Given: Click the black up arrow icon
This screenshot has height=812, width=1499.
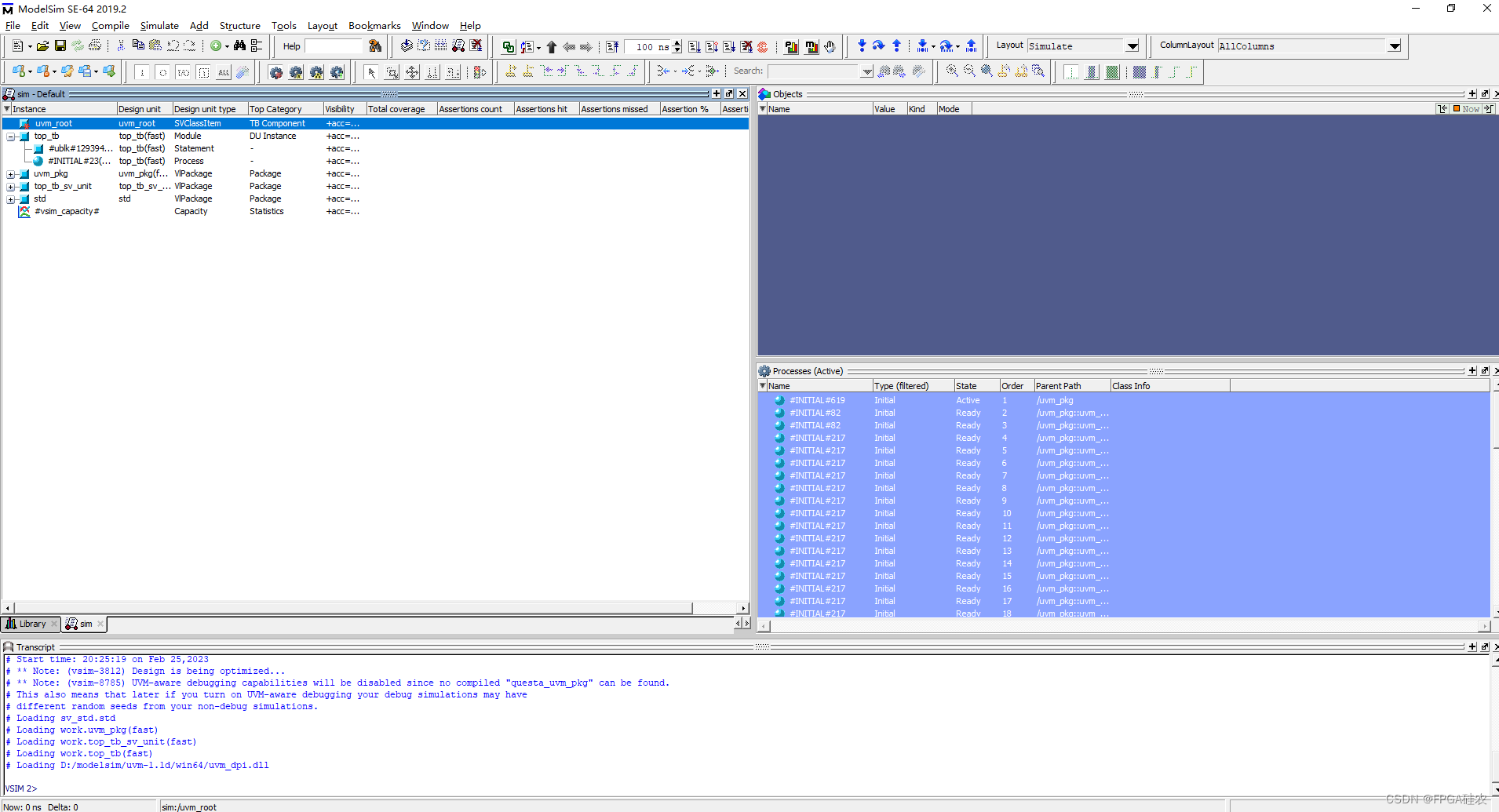Looking at the screenshot, I should 552,46.
